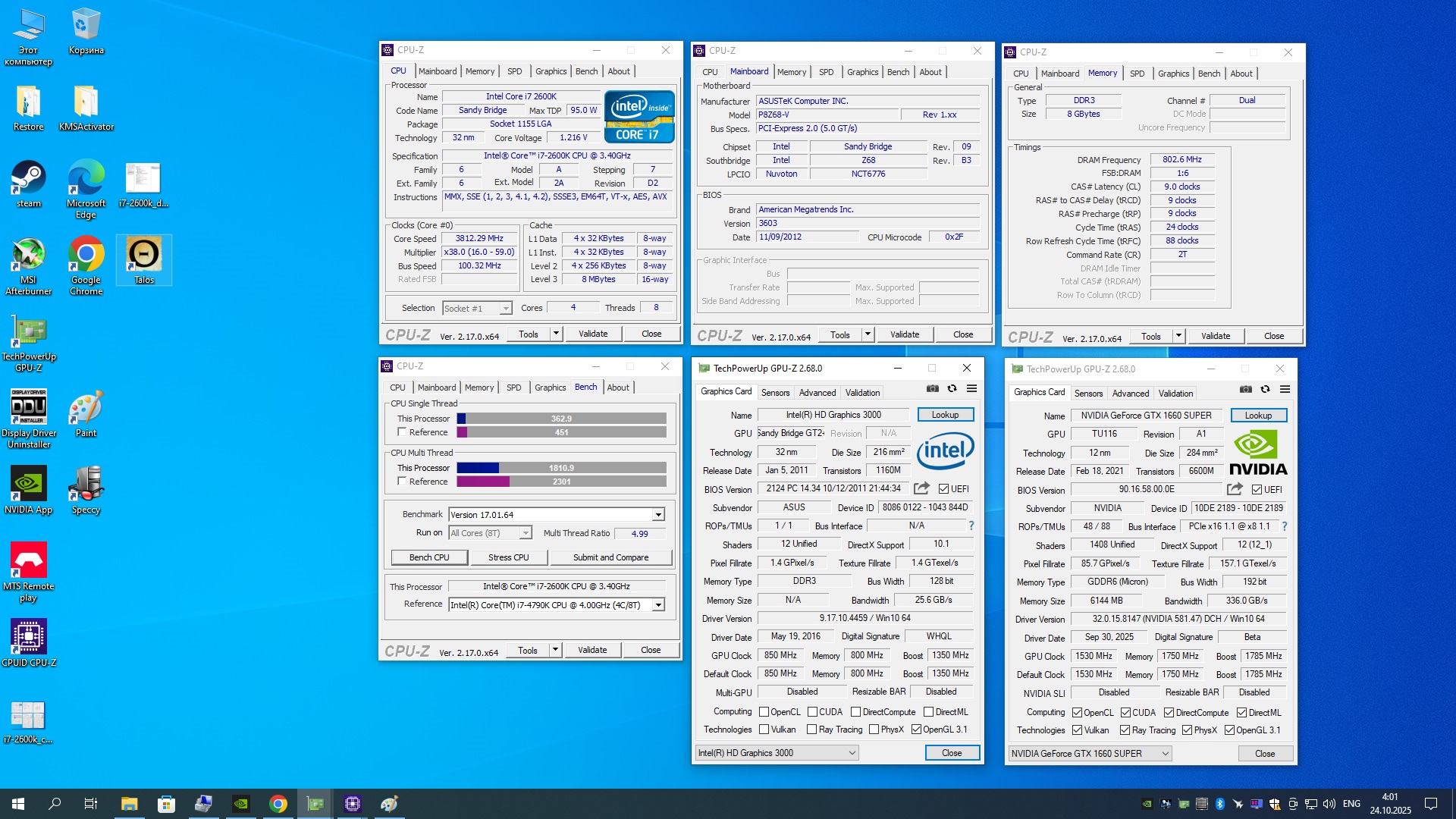Toggle the CUDA checkbox in Intel GPU-Z
This screenshot has height=819, width=1456.
click(812, 712)
